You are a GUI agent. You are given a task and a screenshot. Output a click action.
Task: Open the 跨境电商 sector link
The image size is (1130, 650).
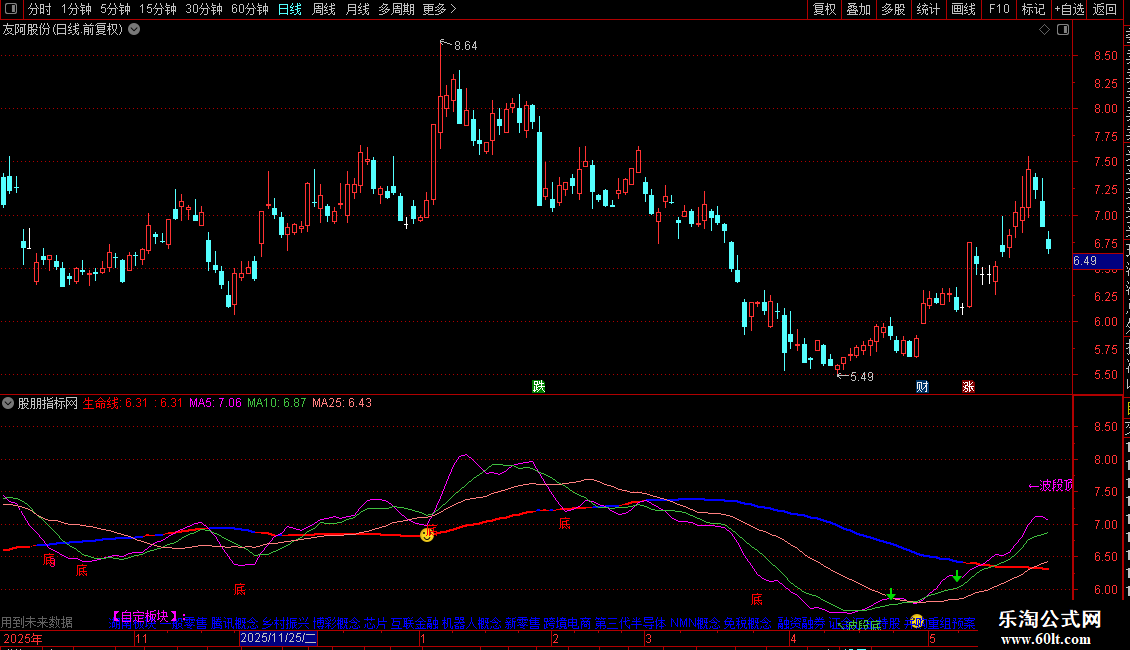(x=567, y=623)
